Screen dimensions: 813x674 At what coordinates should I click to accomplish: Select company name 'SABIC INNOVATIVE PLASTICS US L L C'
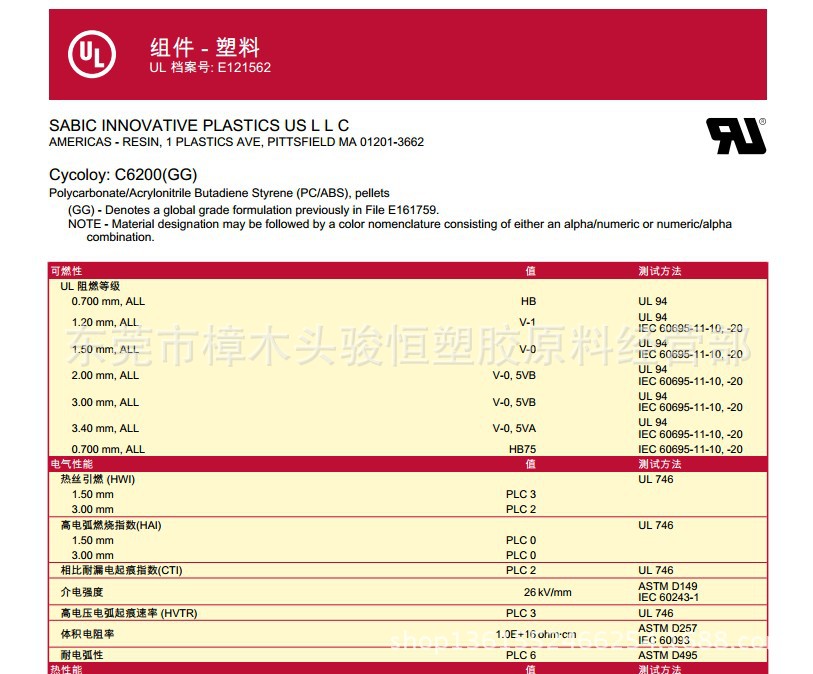pyautogui.click(x=199, y=125)
